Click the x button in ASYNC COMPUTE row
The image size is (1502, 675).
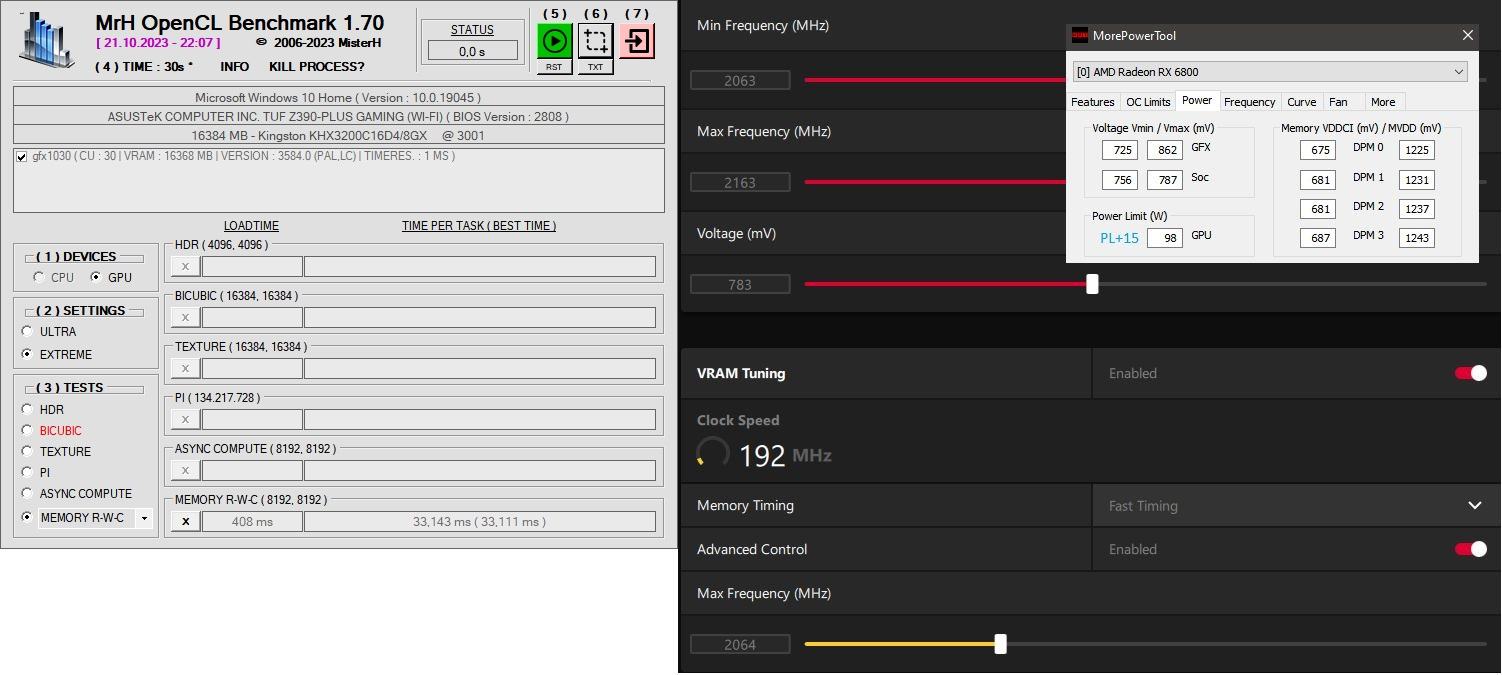coord(185,470)
